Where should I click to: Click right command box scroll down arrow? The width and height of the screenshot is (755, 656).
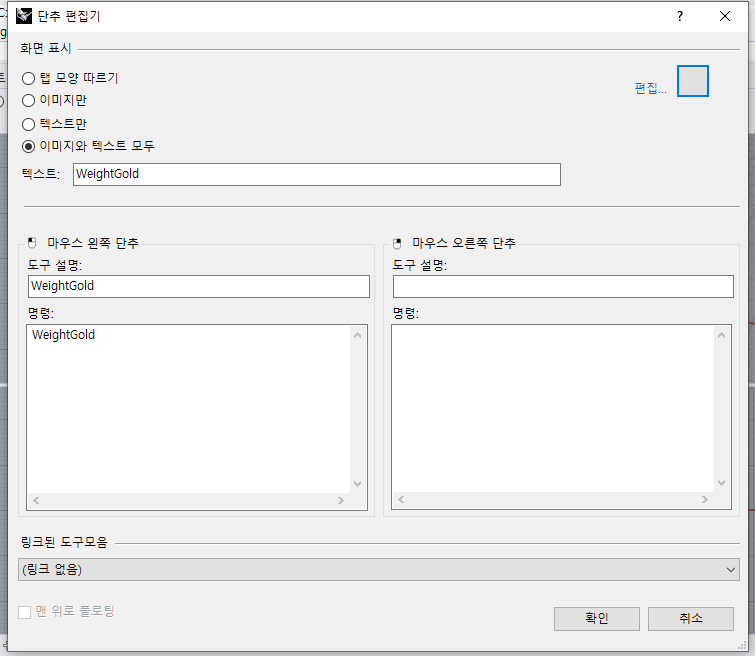pyautogui.click(x=721, y=483)
